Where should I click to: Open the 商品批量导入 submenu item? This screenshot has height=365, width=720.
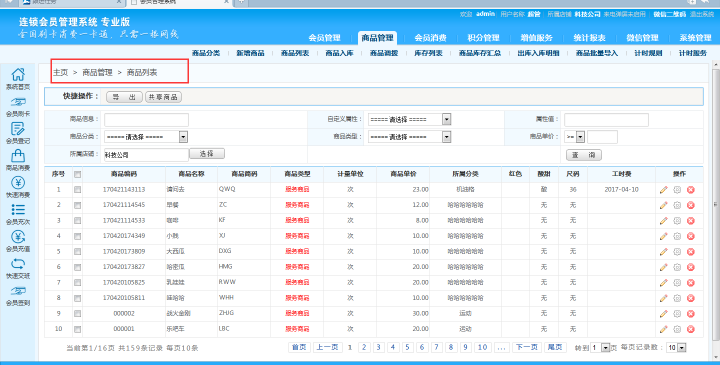coord(596,53)
